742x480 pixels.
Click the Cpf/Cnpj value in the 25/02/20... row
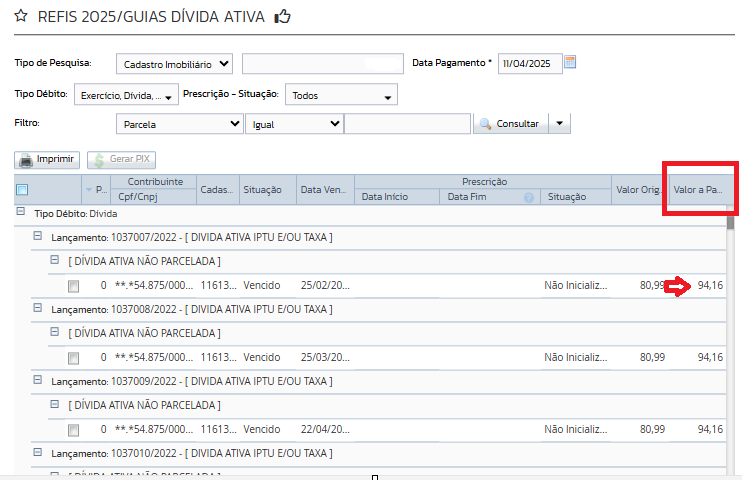[x=154, y=285]
